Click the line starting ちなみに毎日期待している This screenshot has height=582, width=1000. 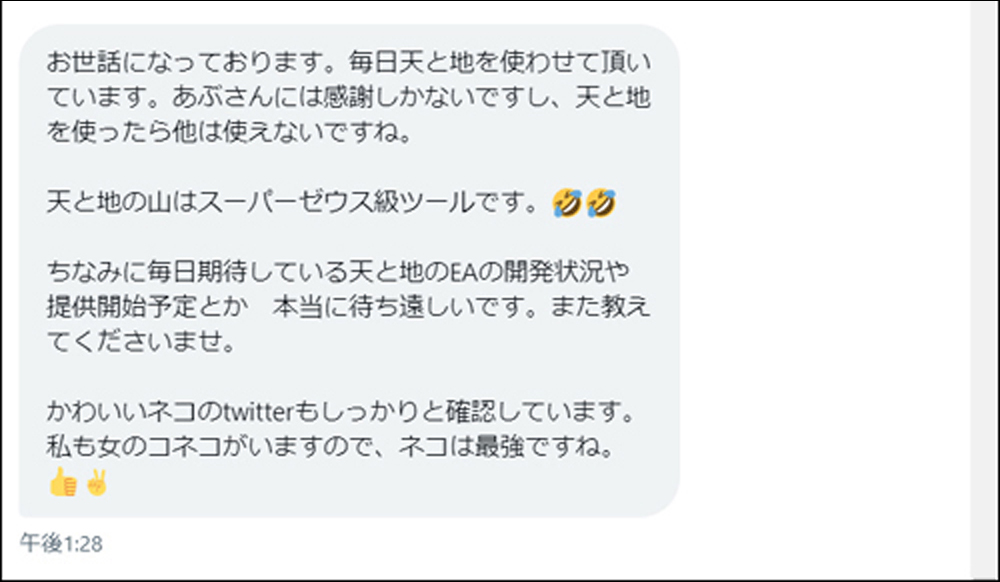click(x=338, y=272)
